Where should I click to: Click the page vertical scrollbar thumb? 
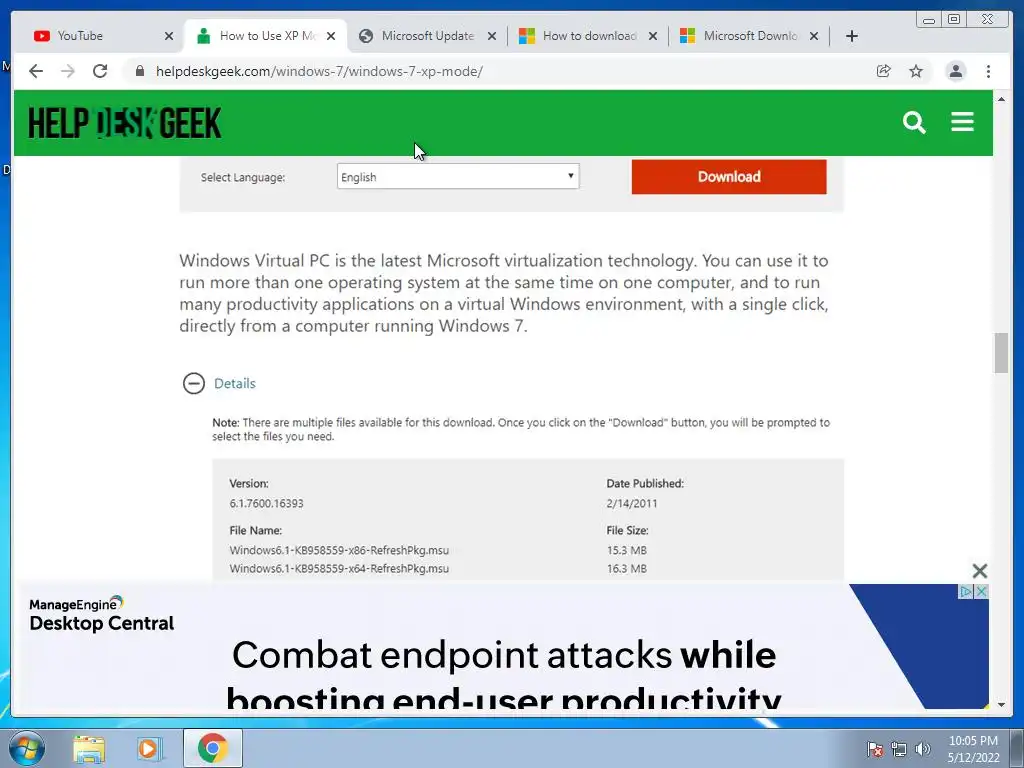coord(1001,353)
